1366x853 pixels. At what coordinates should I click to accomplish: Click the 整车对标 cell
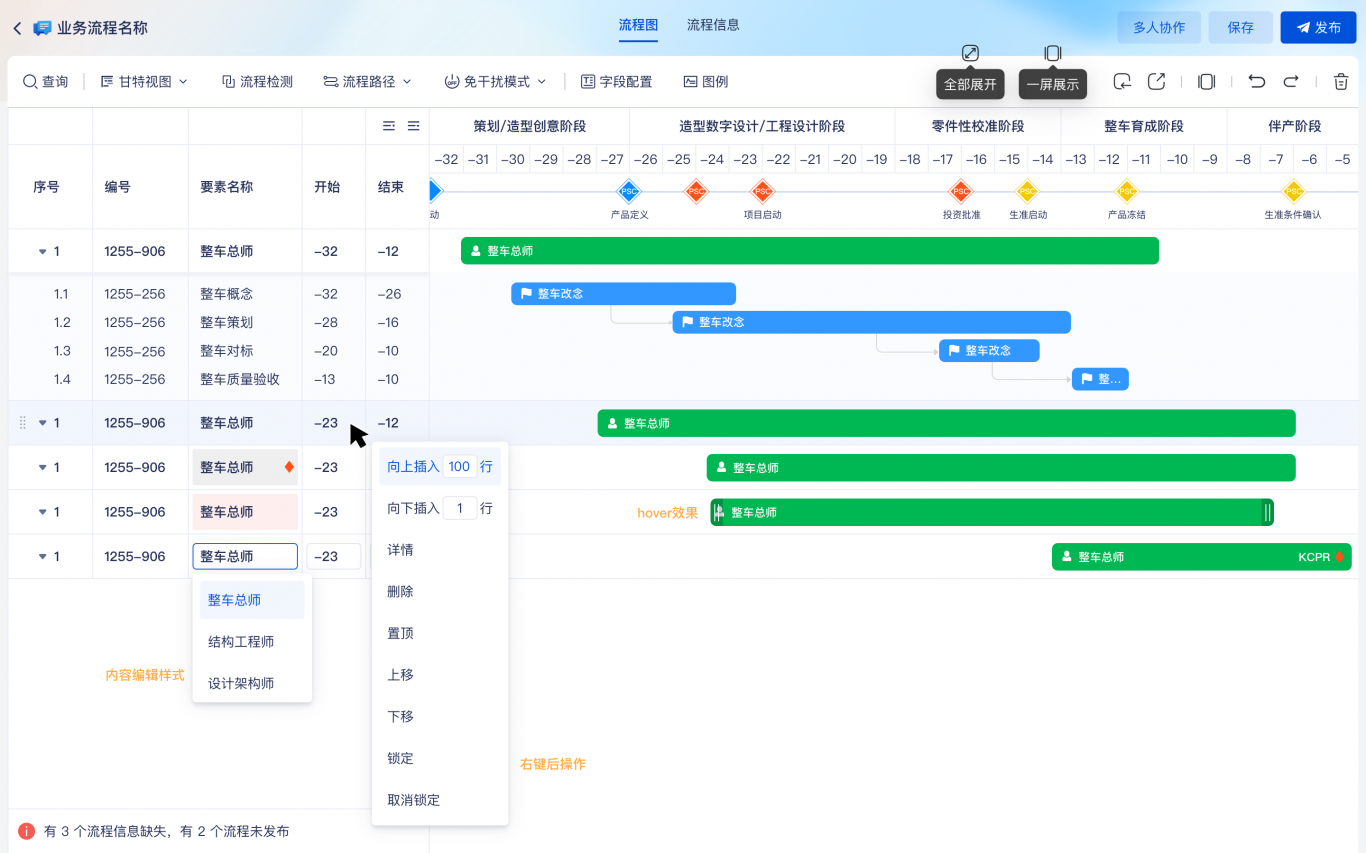tap(227, 351)
